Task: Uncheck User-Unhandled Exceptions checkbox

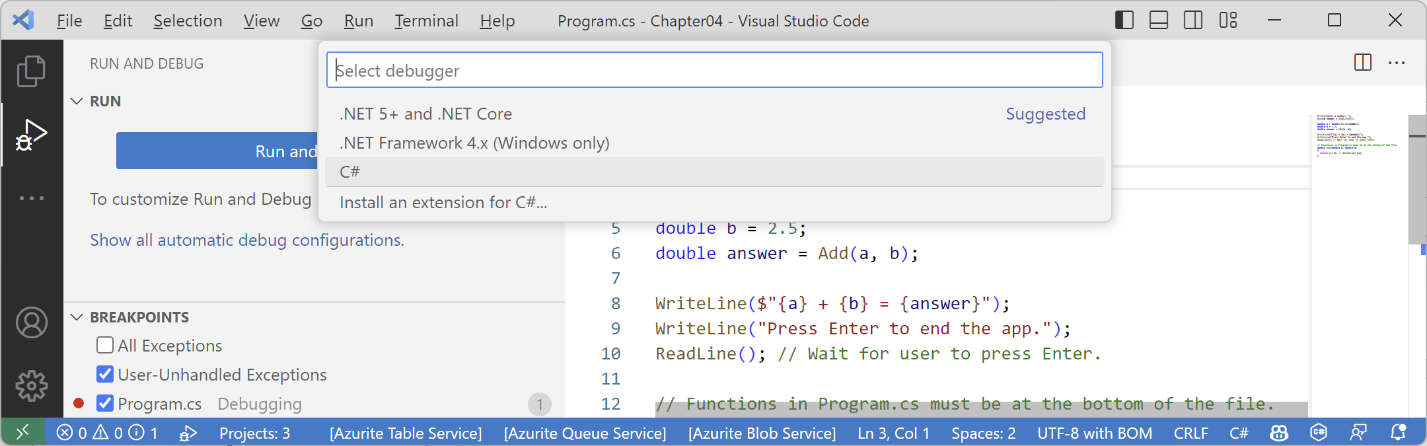Action: pos(105,375)
